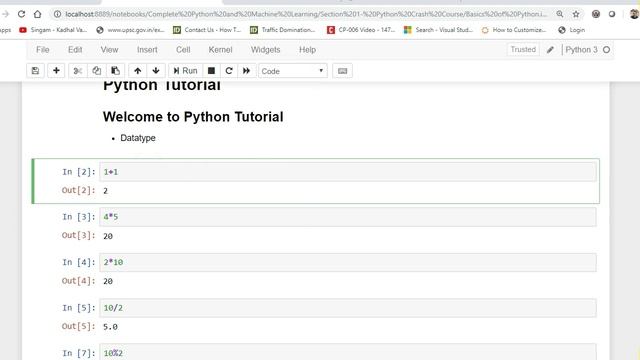Screen dimensions: 640x360
Task: Click the In [5]: prompt label
Action: [79, 308]
